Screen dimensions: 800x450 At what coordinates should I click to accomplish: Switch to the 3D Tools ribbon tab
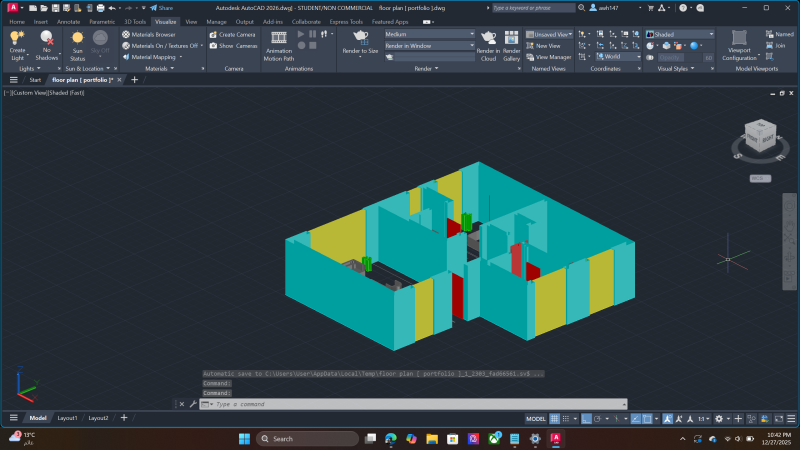point(134,21)
